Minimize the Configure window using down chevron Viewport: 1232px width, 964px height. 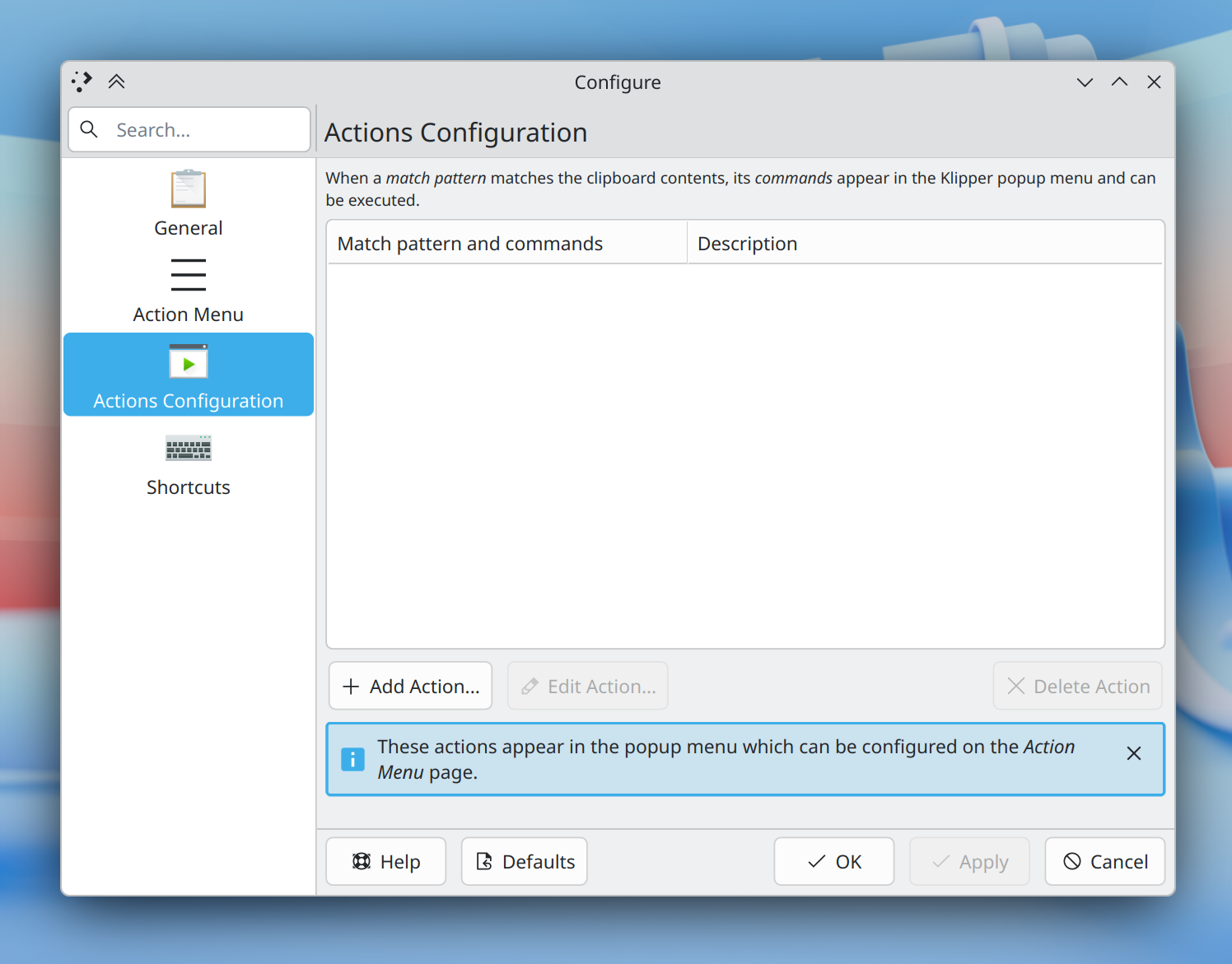click(1085, 81)
